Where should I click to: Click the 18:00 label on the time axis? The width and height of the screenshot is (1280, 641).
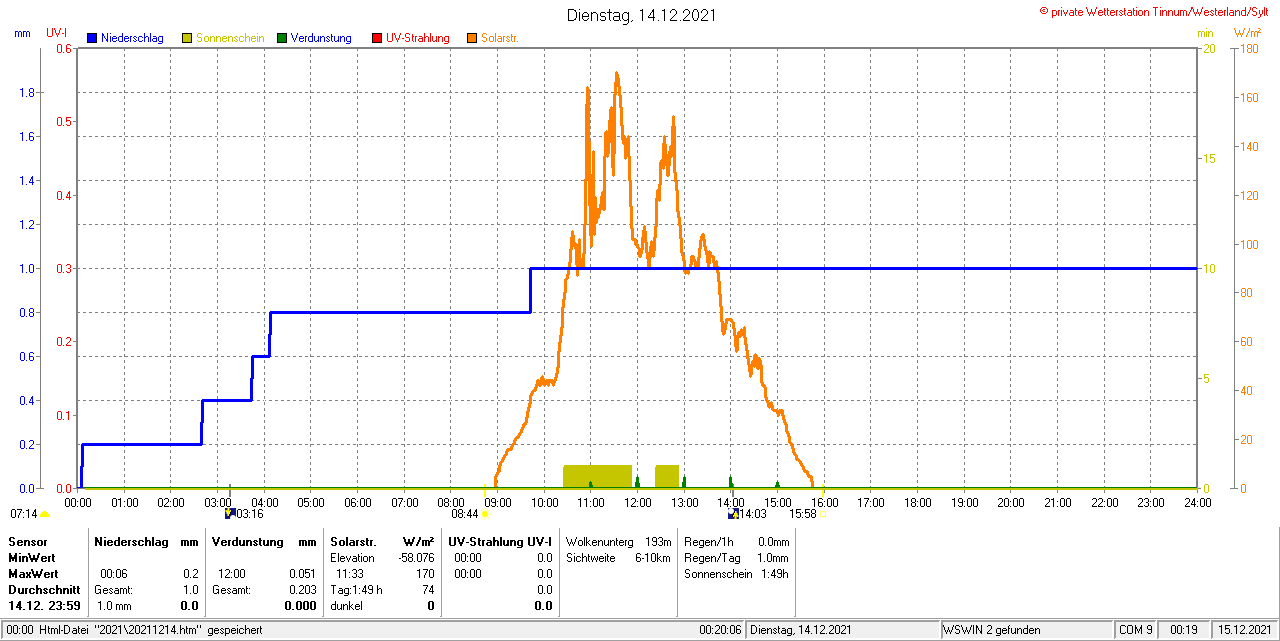pyautogui.click(x=917, y=502)
